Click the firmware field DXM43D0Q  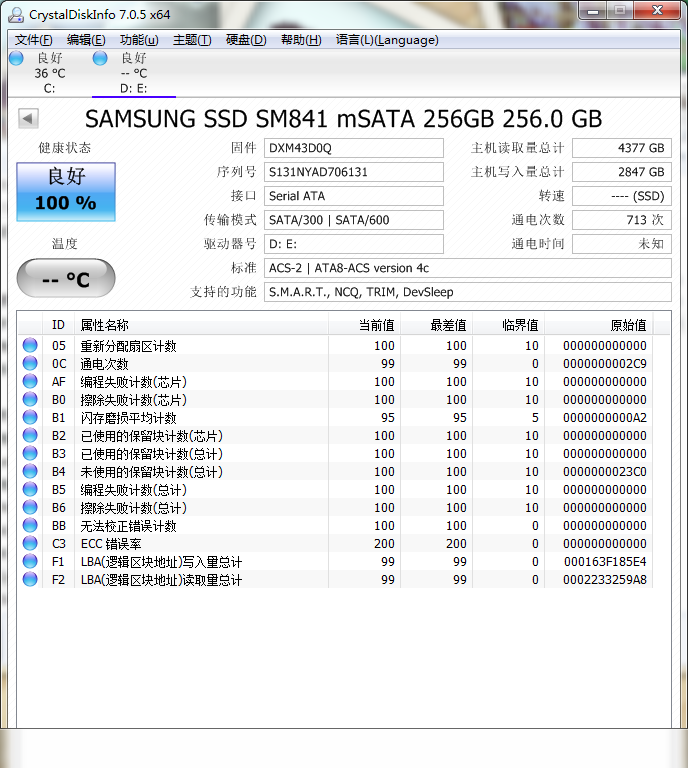[x=354, y=148]
